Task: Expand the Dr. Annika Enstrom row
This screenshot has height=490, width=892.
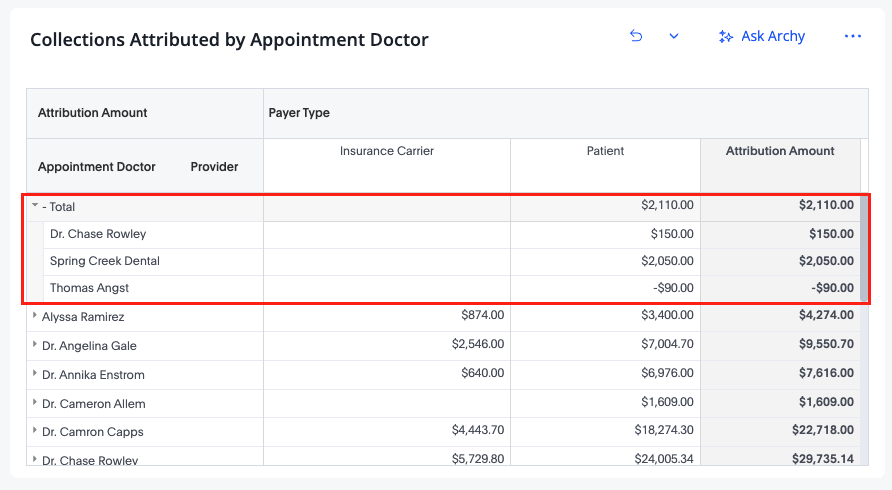Action: click(x=35, y=373)
